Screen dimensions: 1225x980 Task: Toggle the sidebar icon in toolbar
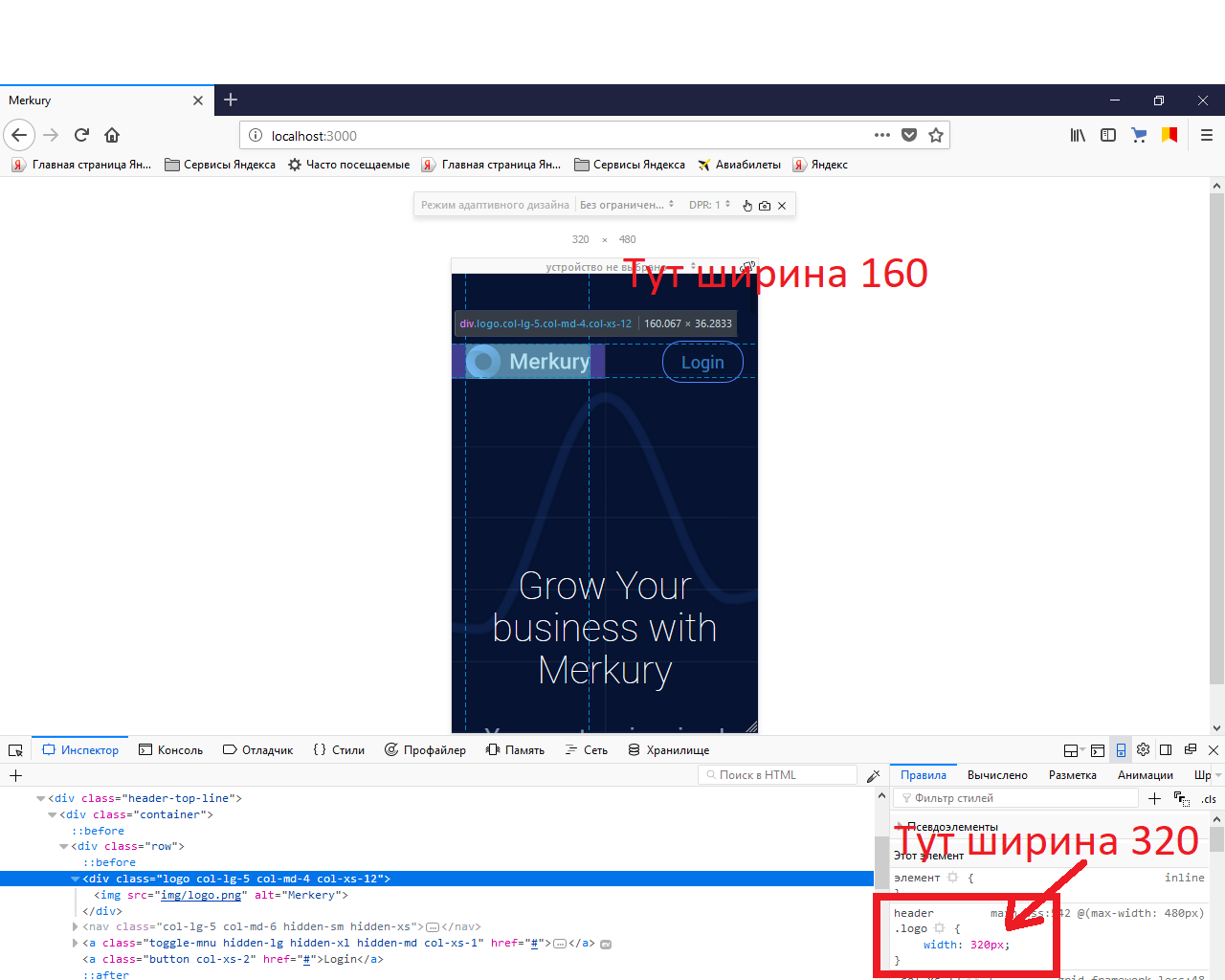pyautogui.click(x=1108, y=135)
